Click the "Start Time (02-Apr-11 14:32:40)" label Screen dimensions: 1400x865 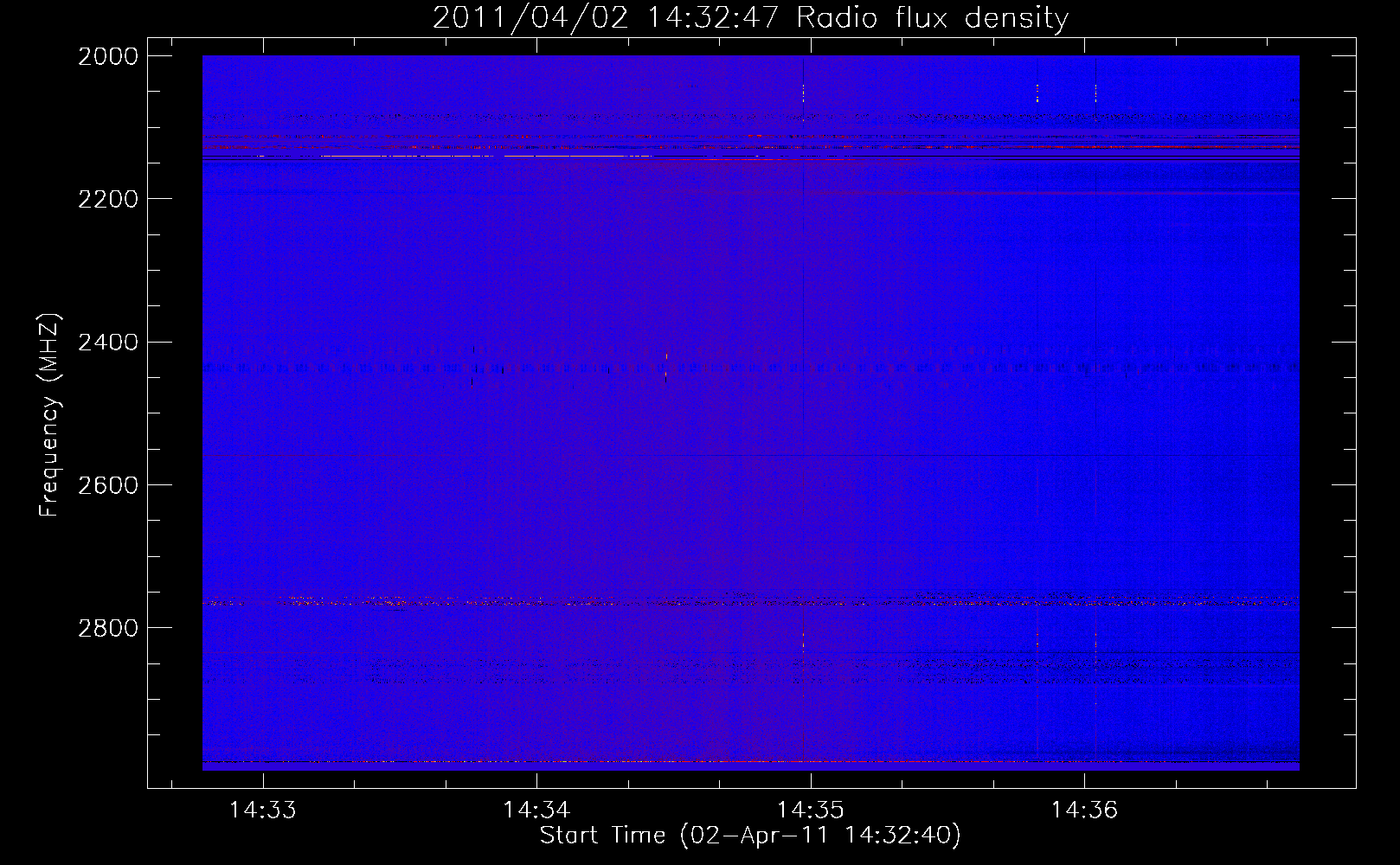750,836
